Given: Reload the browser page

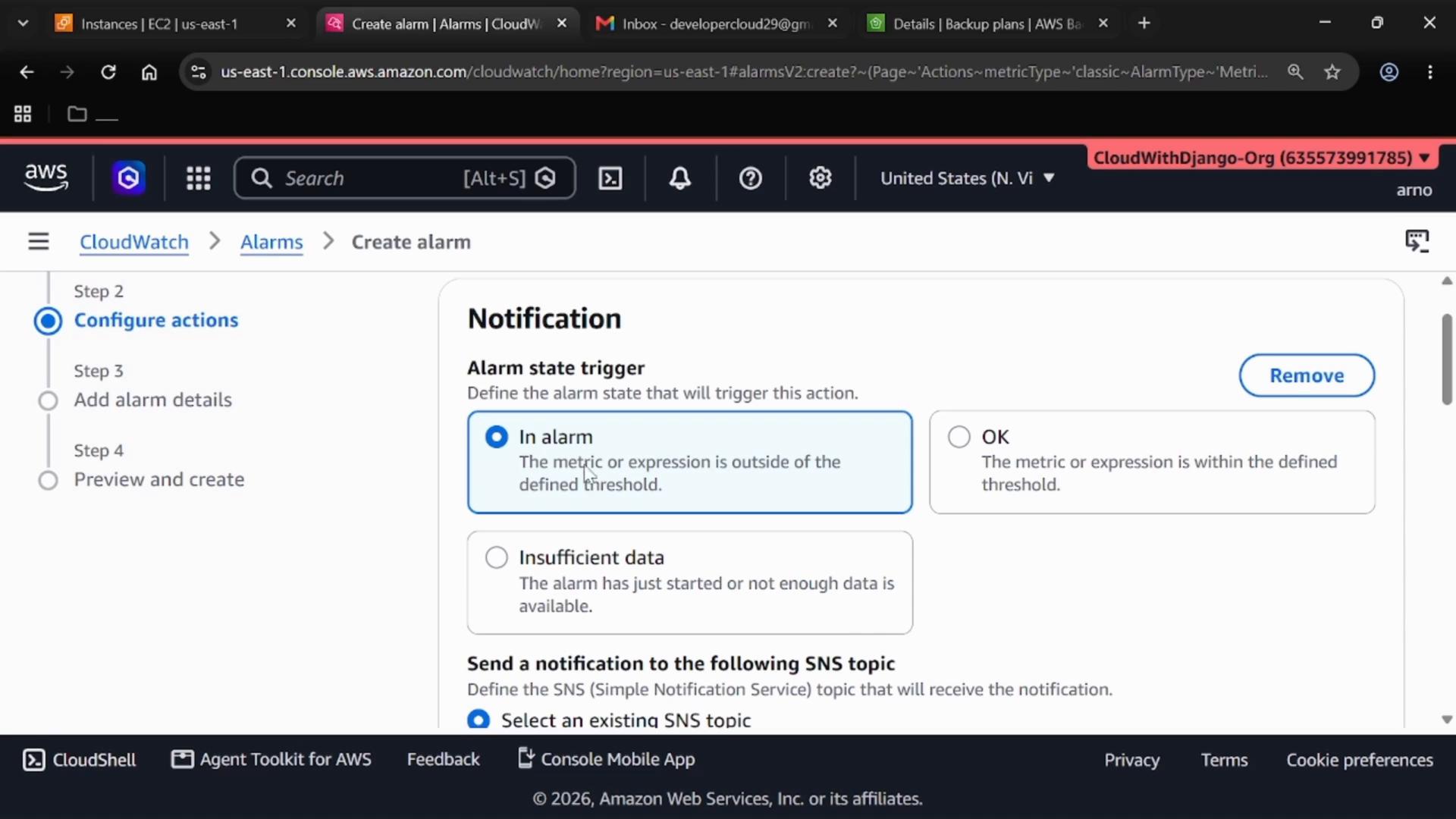Looking at the screenshot, I should tap(108, 72).
